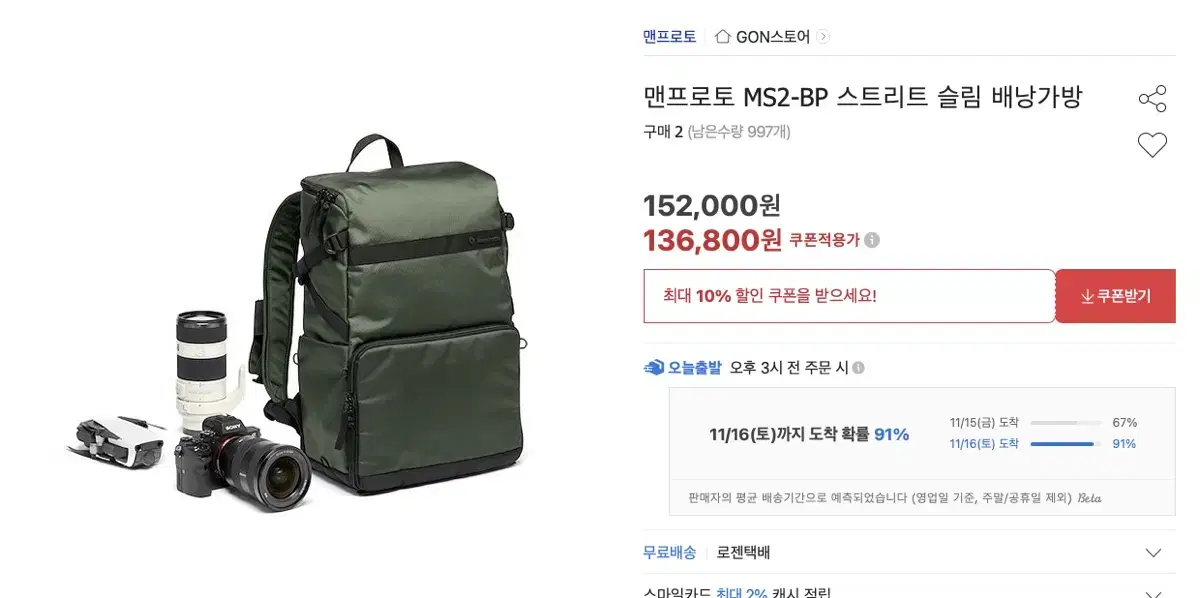Click the 최대 10% 할인 쿠폰 banner
Viewport: 1200px width, 598px height.
click(x=849, y=296)
